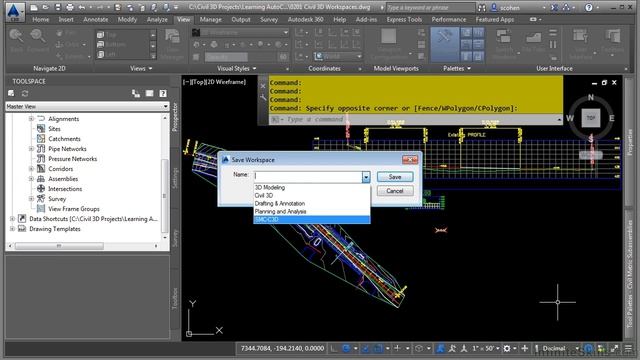Open the Express Tools ribbon tab

coord(404,20)
